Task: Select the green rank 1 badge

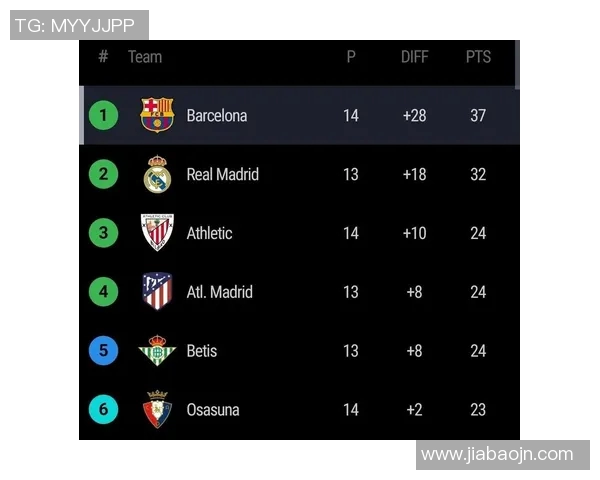Action: coord(103,115)
